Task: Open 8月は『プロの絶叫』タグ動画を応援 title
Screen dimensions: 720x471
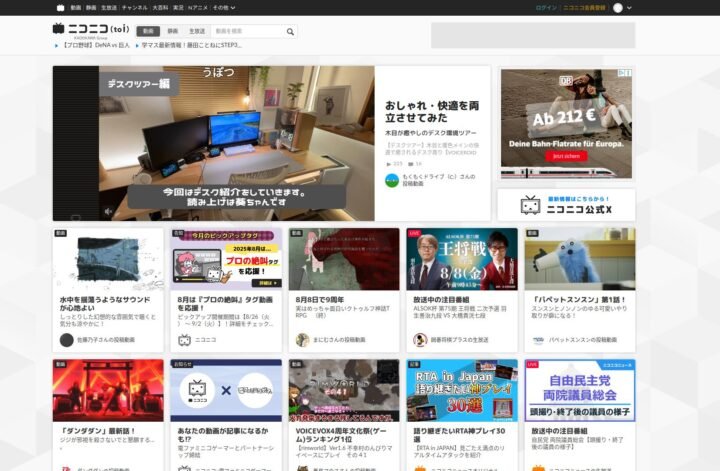Action: point(225,303)
